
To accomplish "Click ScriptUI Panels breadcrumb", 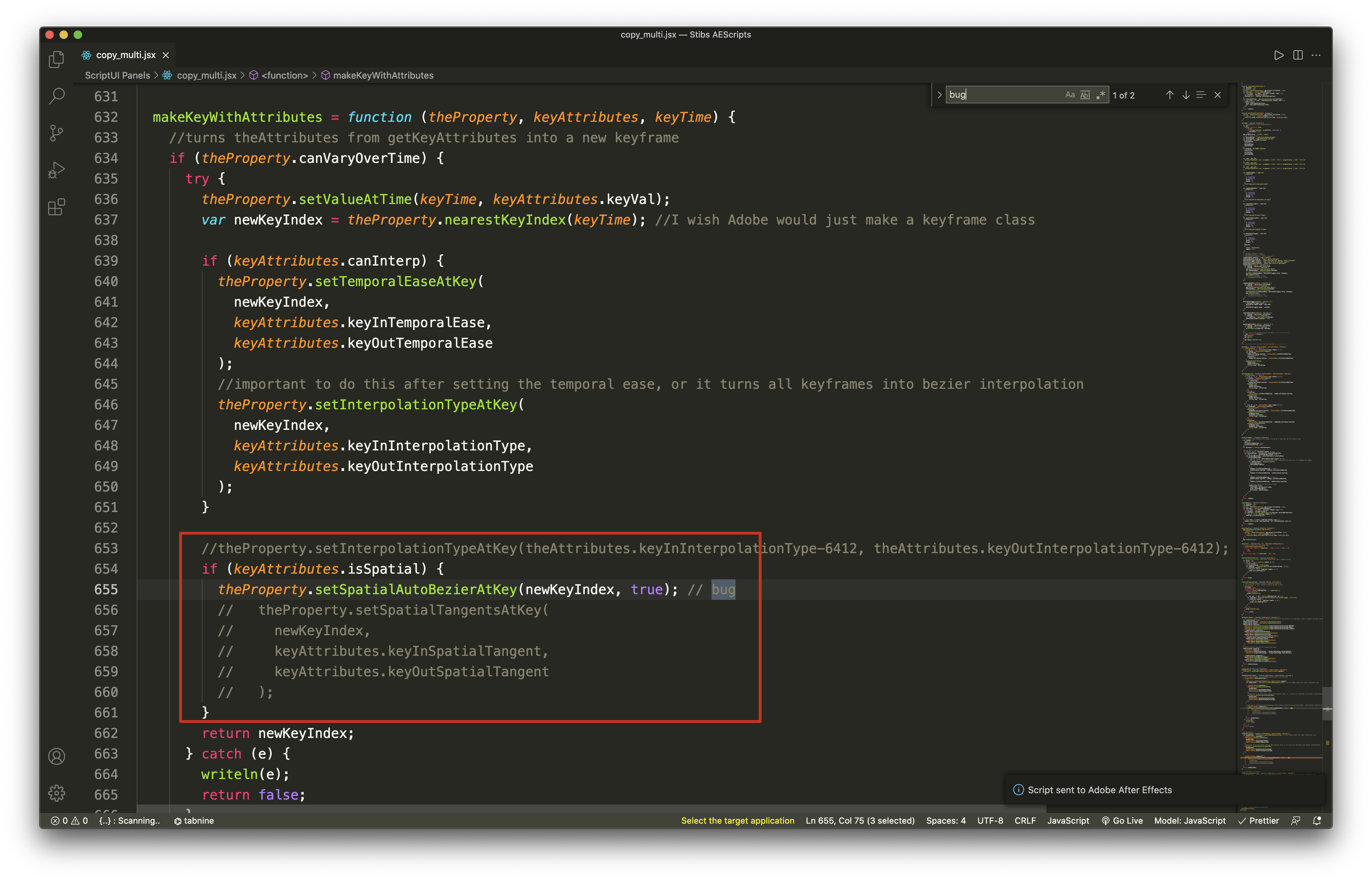I will pos(117,75).
